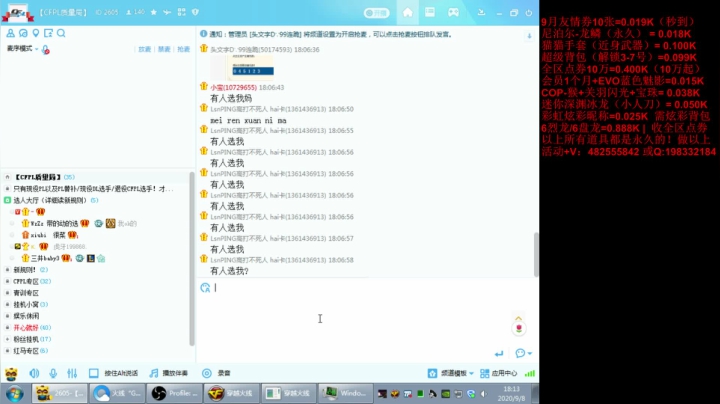Toggle the switch pill in the header
Viewport: 720px width, 404px height.
(377, 13)
